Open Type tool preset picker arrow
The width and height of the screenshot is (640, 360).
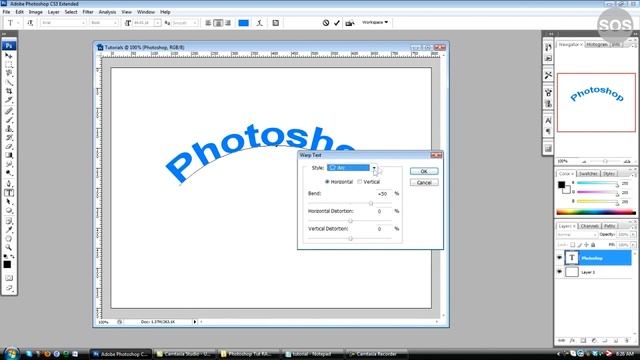coord(18,23)
